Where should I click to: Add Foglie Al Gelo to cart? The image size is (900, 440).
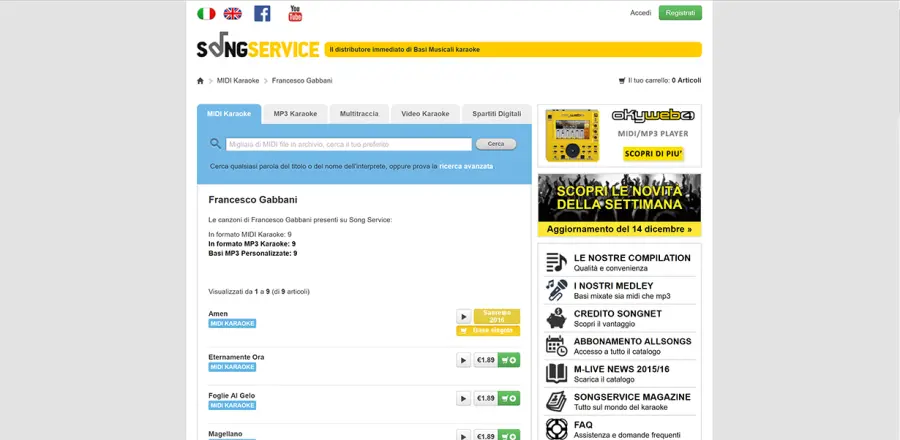[509, 398]
